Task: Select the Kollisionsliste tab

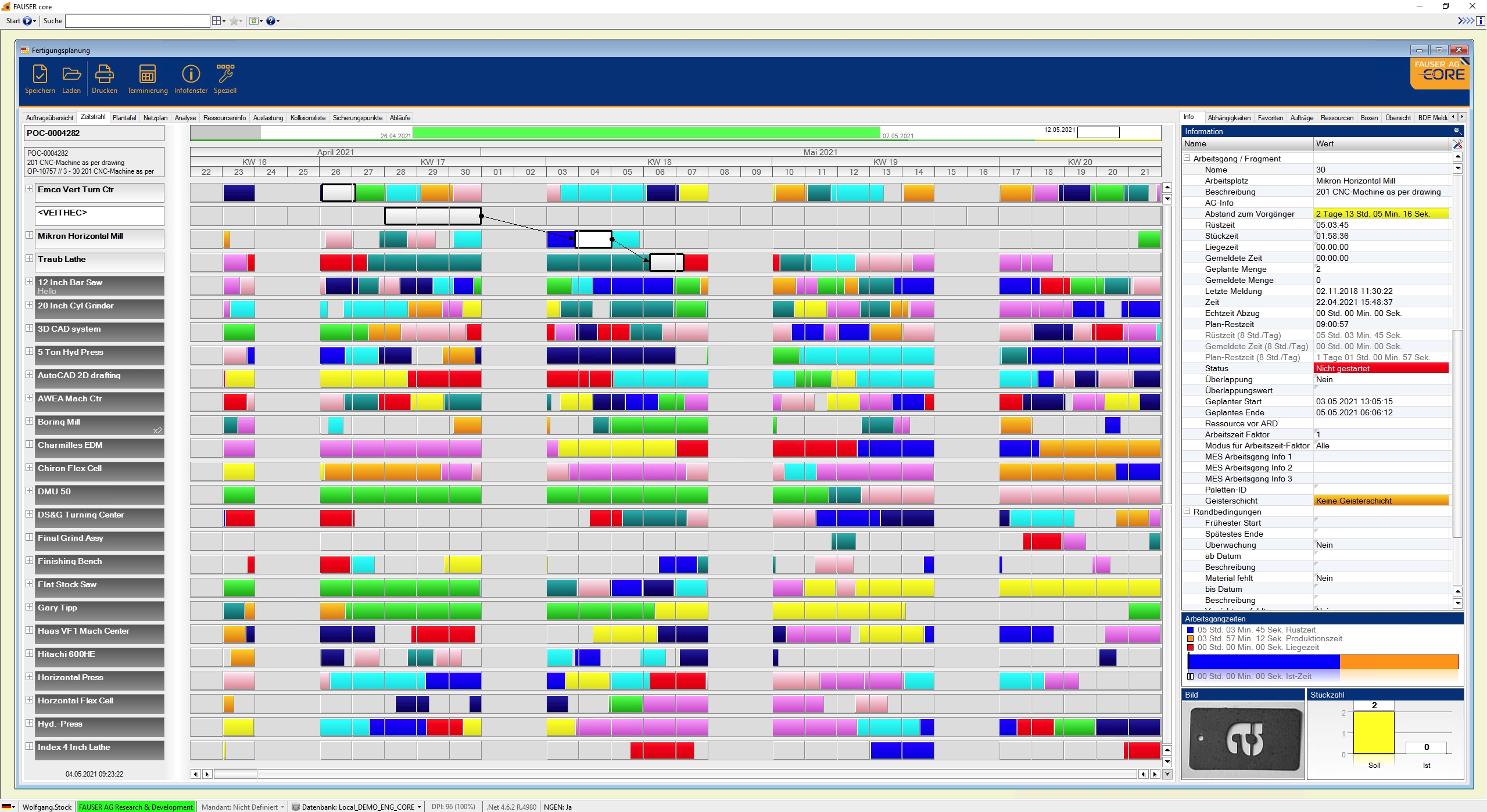Action: pyautogui.click(x=307, y=118)
